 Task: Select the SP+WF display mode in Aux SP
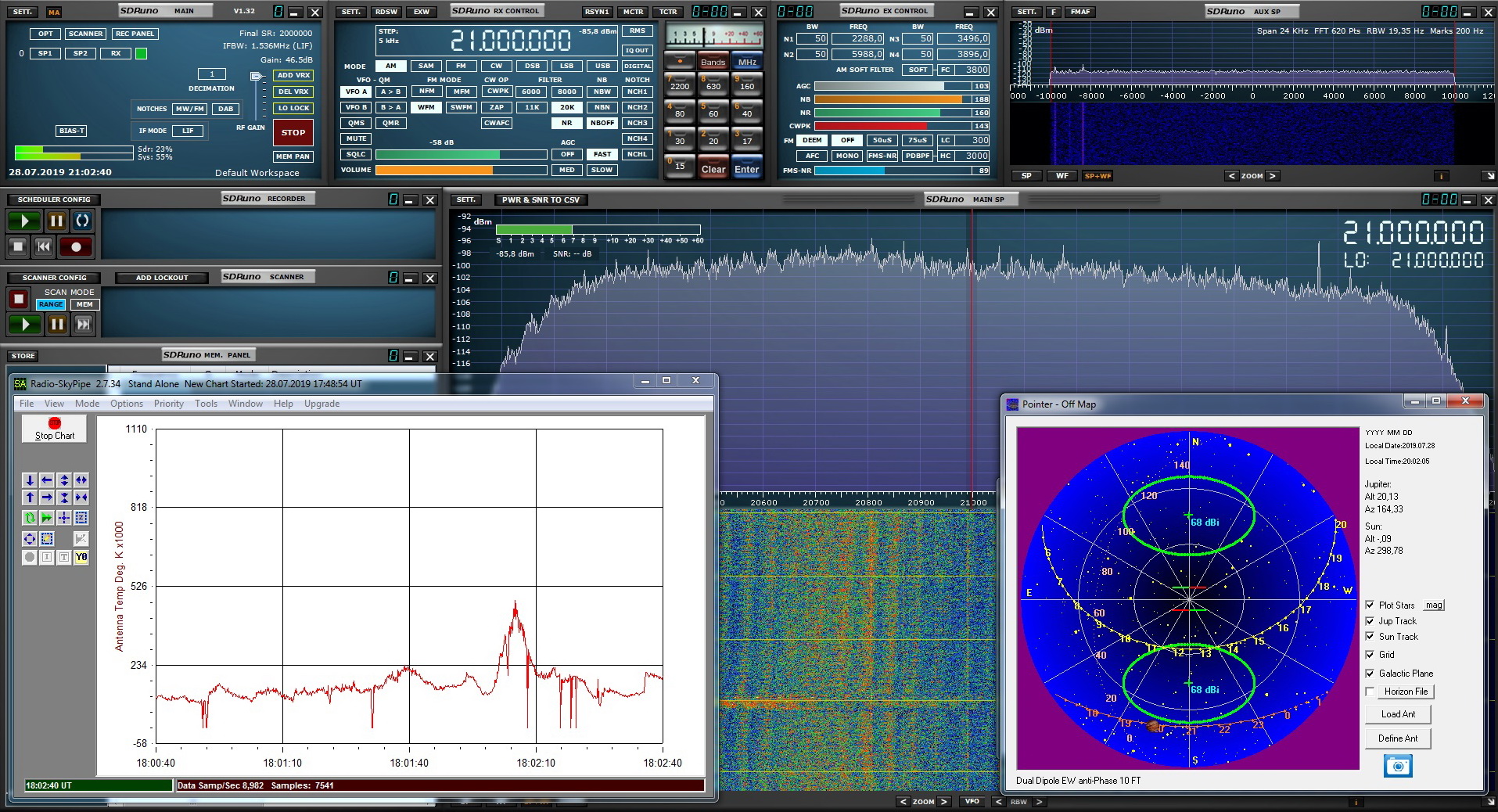click(x=1097, y=176)
